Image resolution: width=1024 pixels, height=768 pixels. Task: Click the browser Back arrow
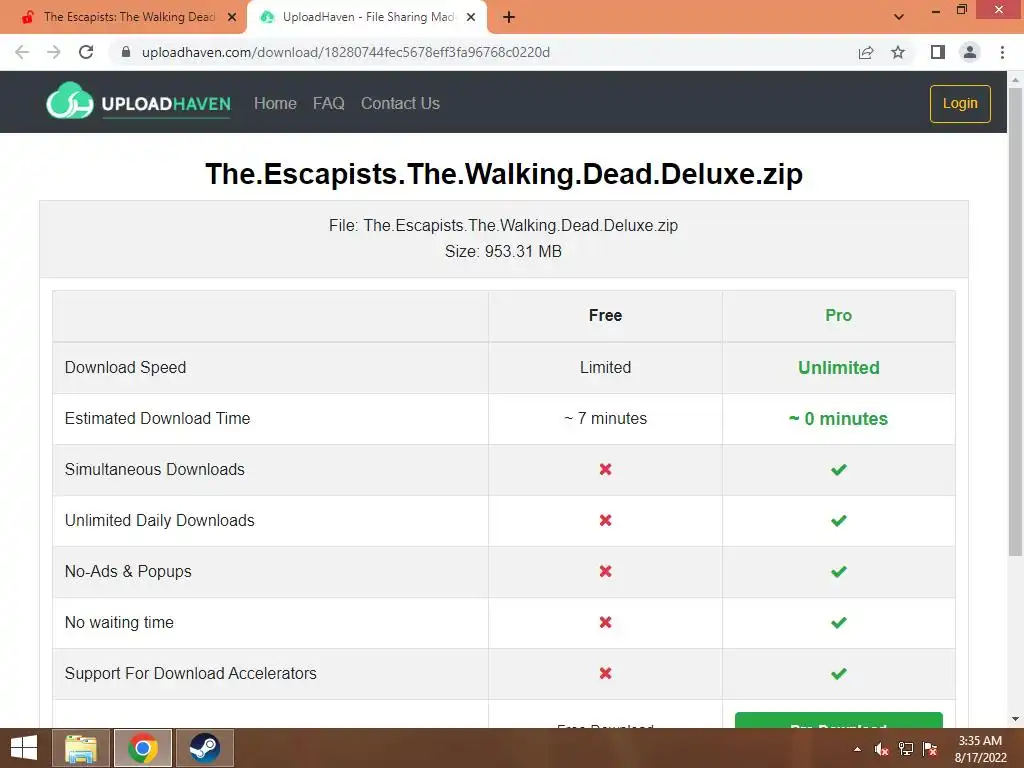[x=22, y=52]
